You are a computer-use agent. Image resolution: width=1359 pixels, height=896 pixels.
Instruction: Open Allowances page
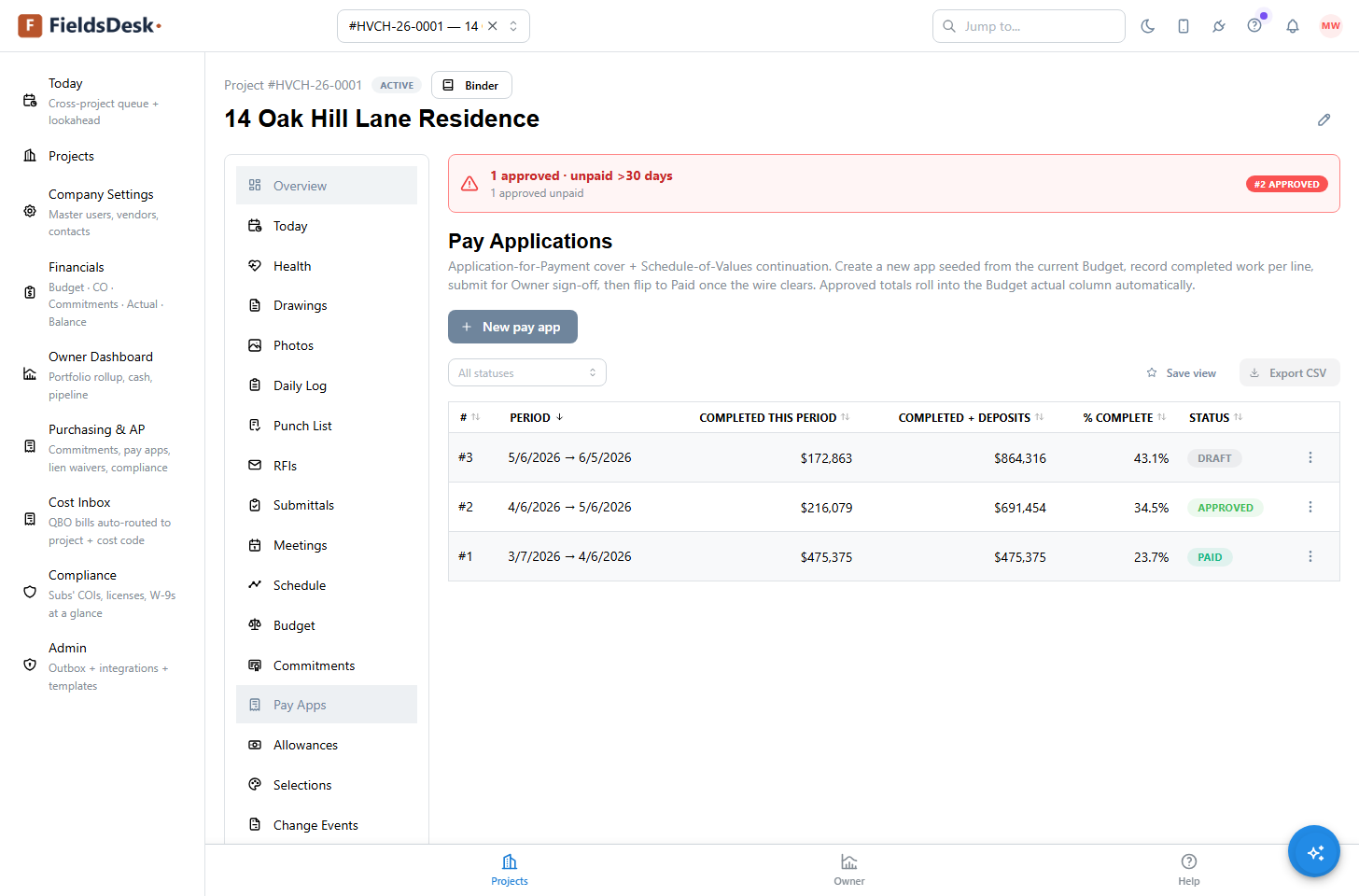click(x=327, y=745)
